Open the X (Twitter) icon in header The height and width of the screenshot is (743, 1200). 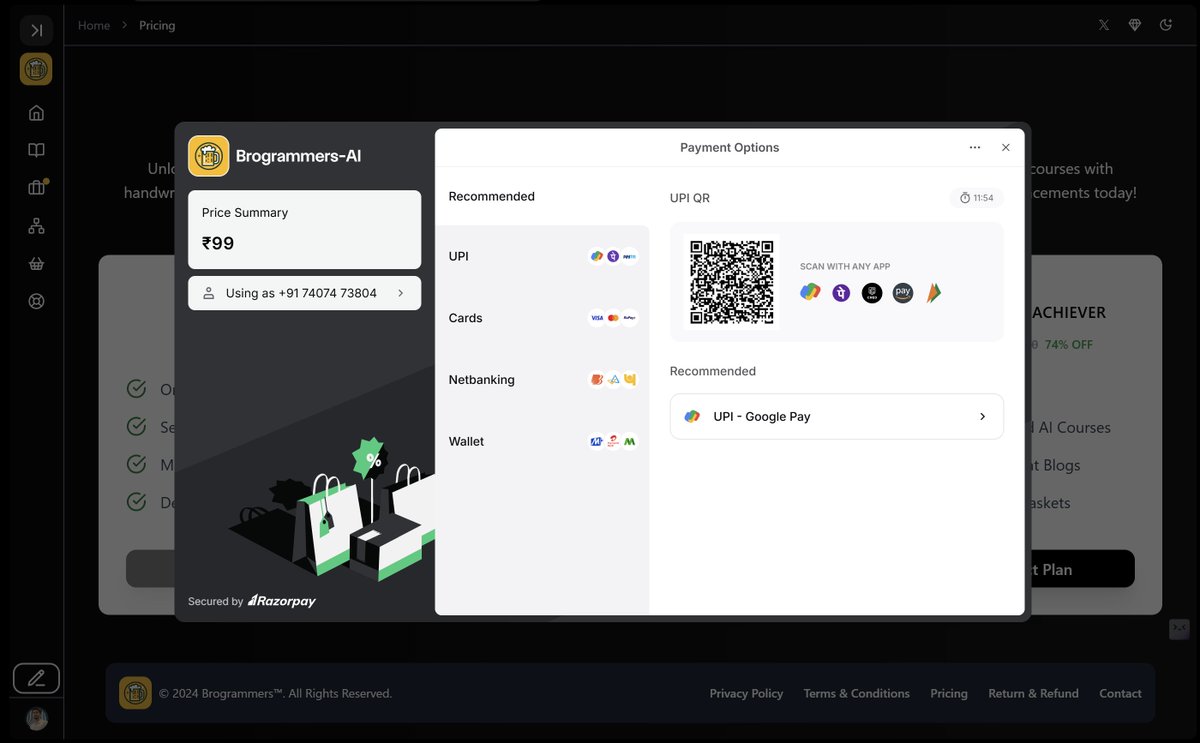tap(1104, 25)
